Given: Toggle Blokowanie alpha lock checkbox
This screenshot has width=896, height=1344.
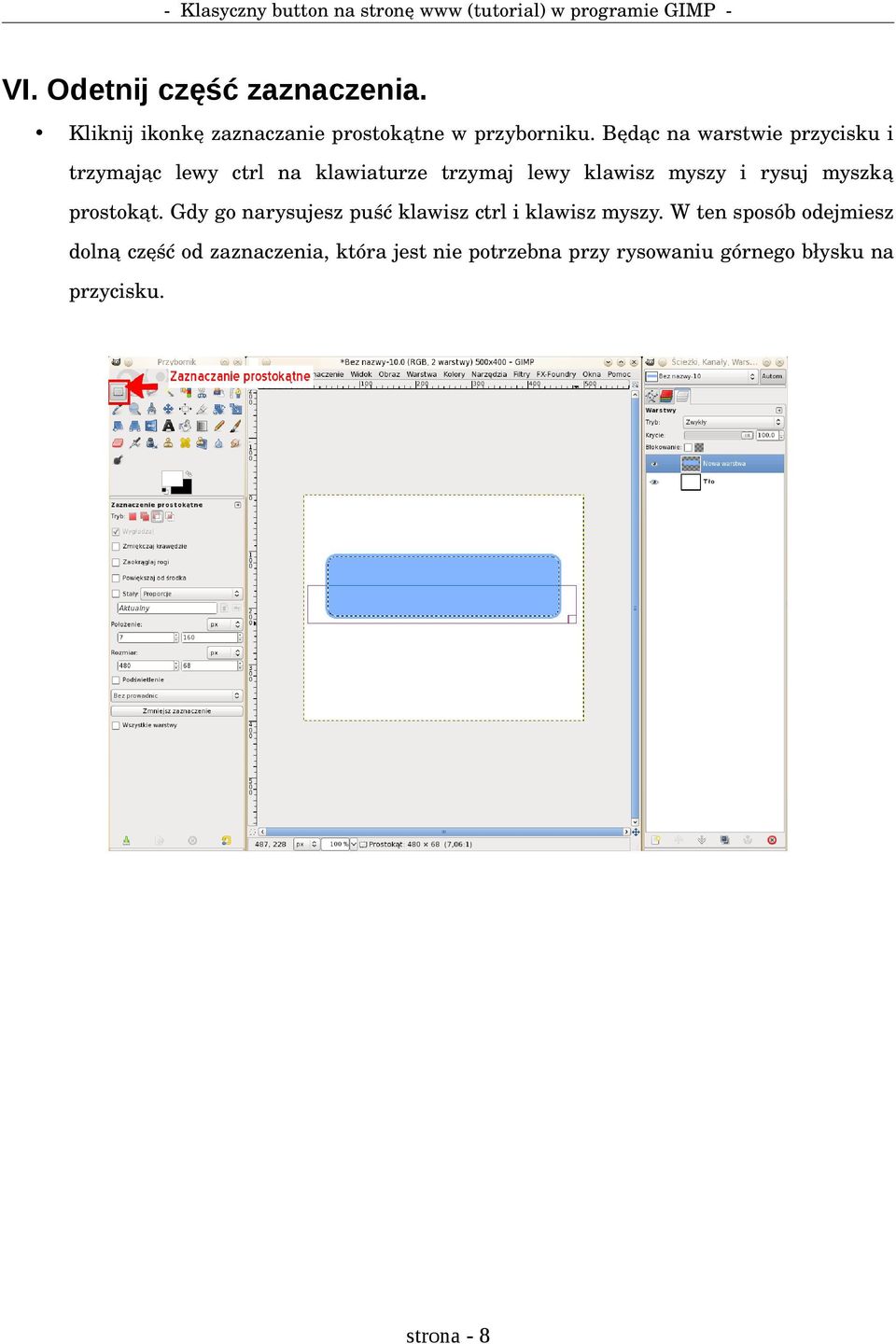Looking at the screenshot, I should point(688,447).
